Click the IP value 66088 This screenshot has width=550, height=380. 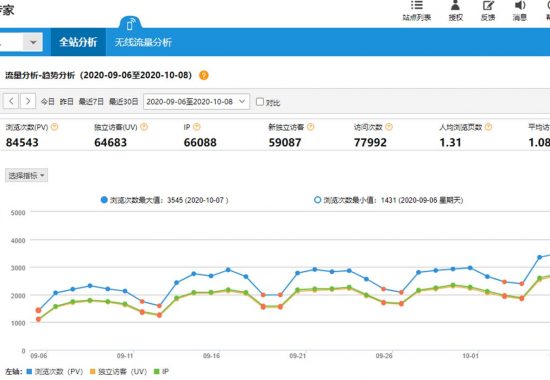point(200,142)
